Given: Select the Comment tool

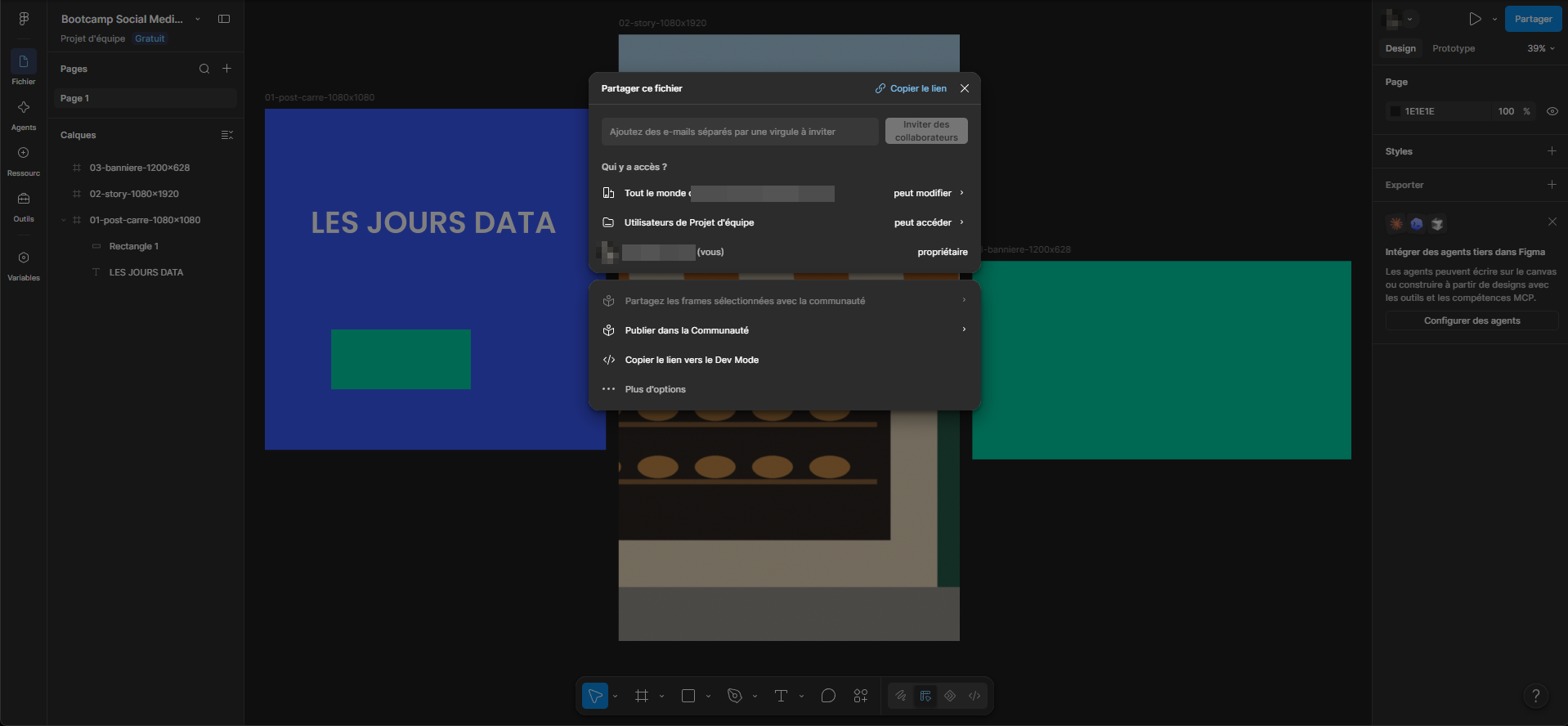Looking at the screenshot, I should point(828,696).
